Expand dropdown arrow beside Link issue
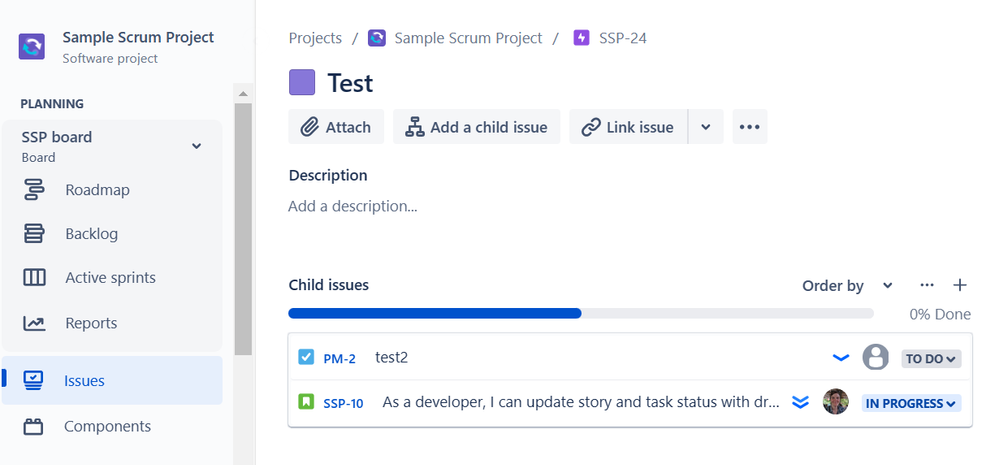This screenshot has width=999, height=465. pyautogui.click(x=705, y=127)
